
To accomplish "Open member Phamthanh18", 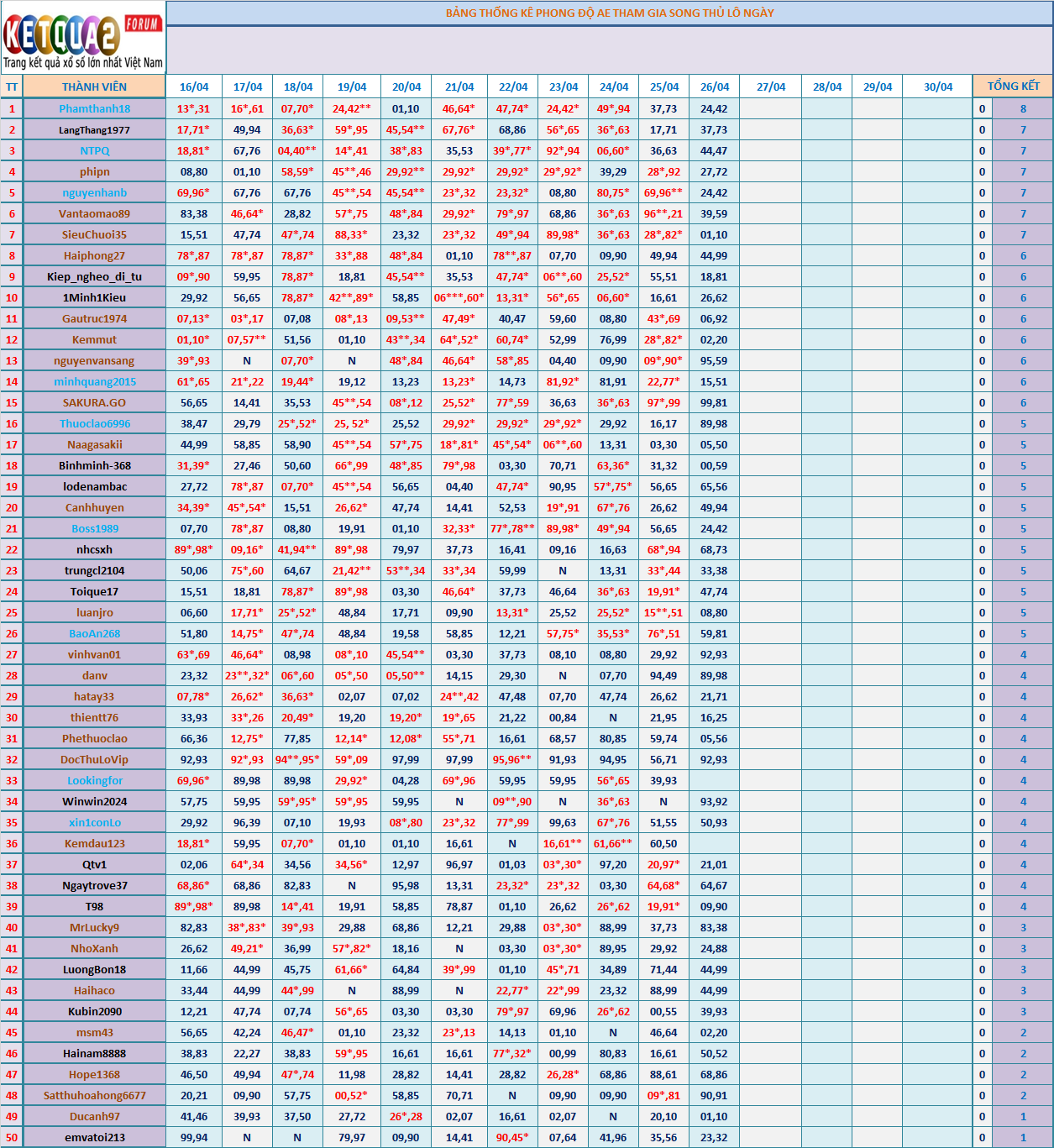I will [94, 108].
